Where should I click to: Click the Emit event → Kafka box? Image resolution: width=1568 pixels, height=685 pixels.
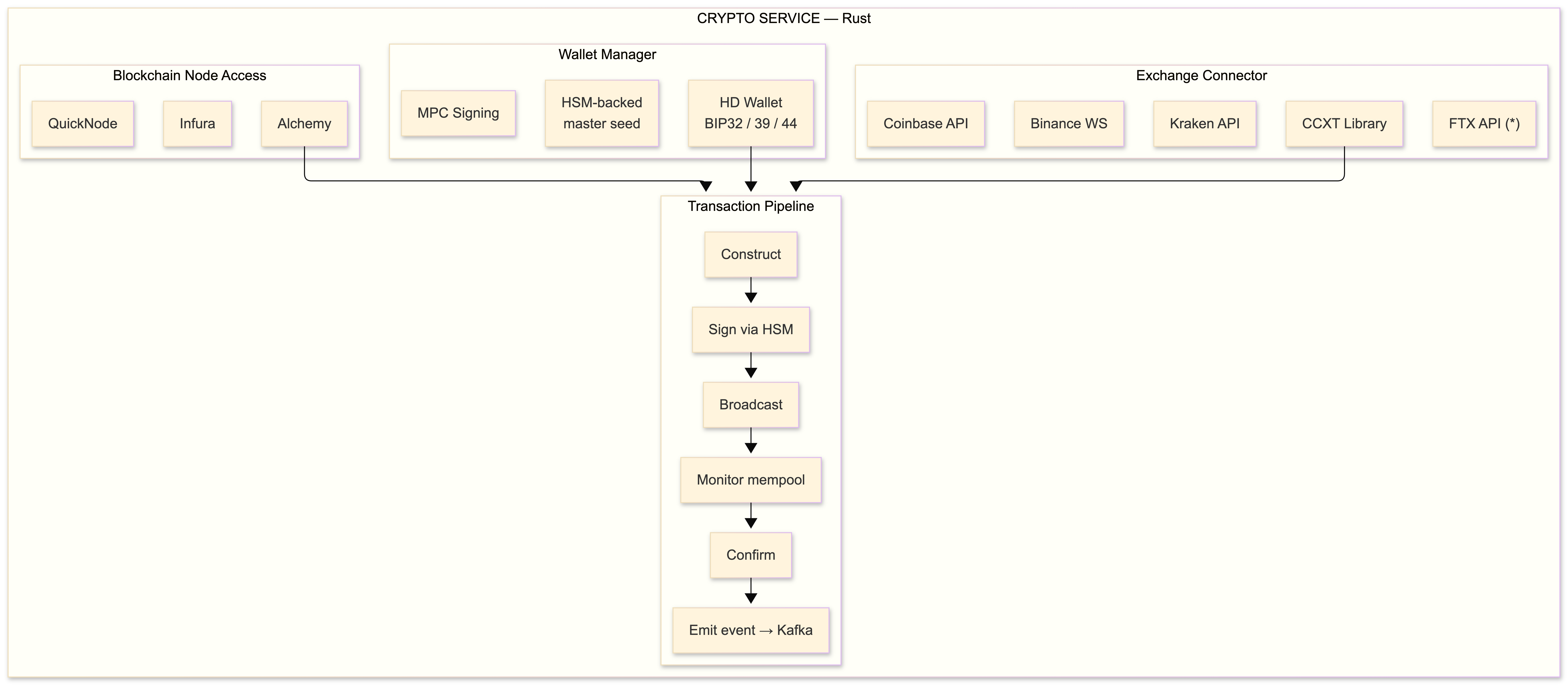(751, 630)
